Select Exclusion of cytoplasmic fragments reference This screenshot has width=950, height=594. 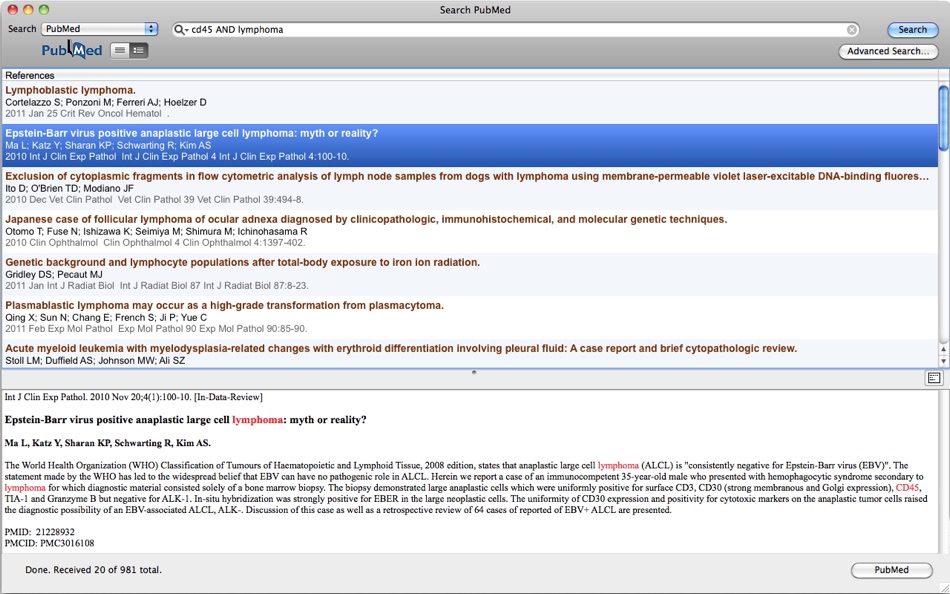click(470, 189)
